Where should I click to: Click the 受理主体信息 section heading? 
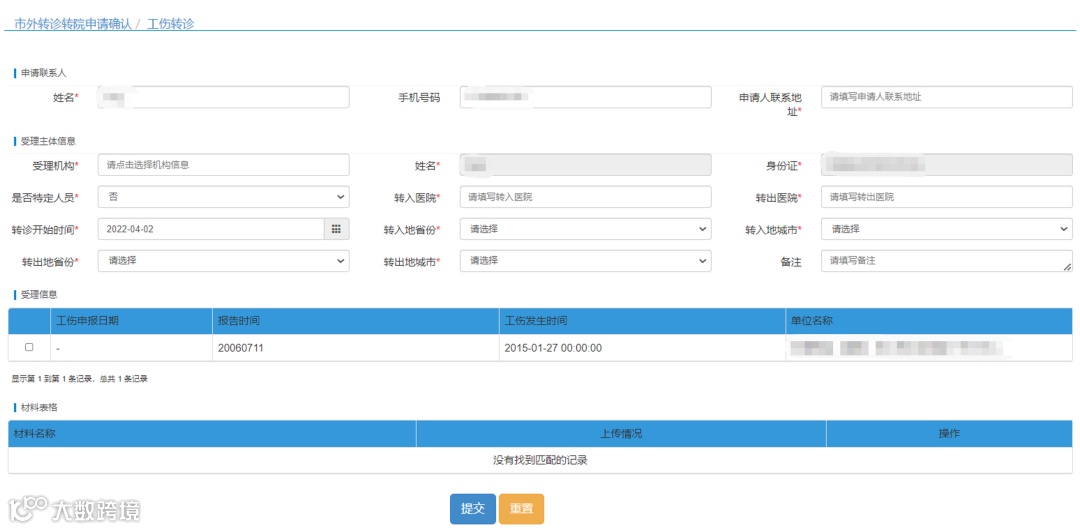[48, 141]
